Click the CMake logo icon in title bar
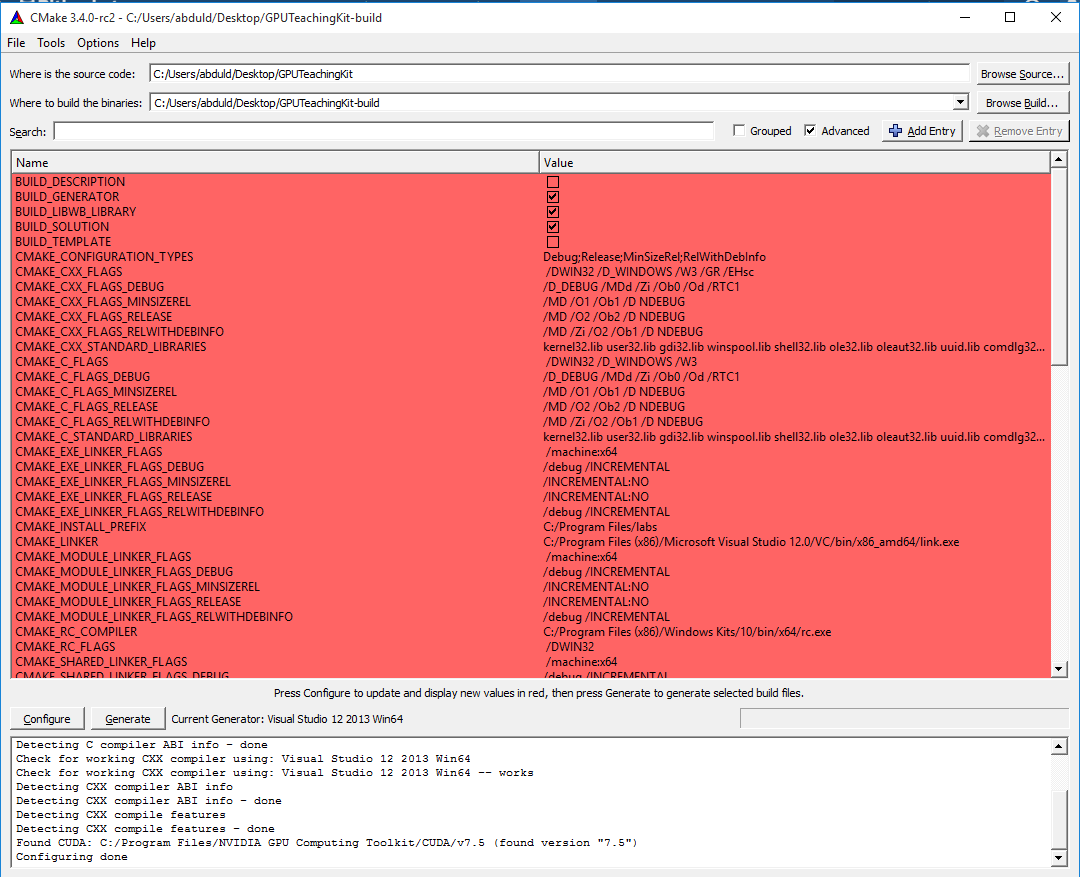Screen dimensions: 1080x877 tap(17, 17)
